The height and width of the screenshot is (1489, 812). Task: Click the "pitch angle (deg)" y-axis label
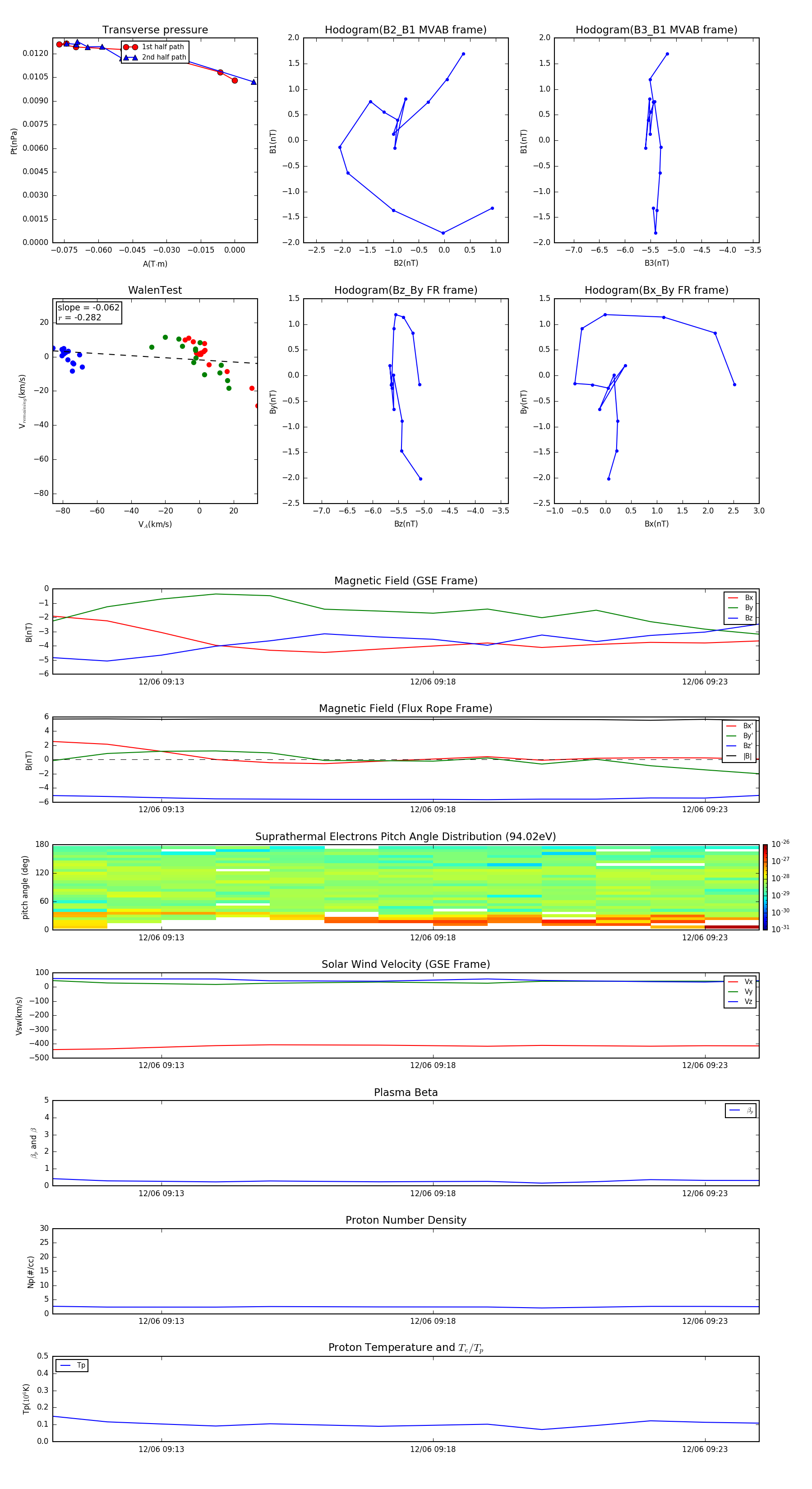tap(25, 887)
